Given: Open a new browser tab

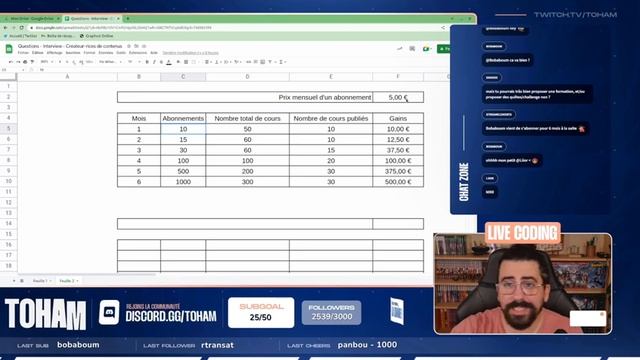Looking at the screenshot, I should (x=128, y=19).
